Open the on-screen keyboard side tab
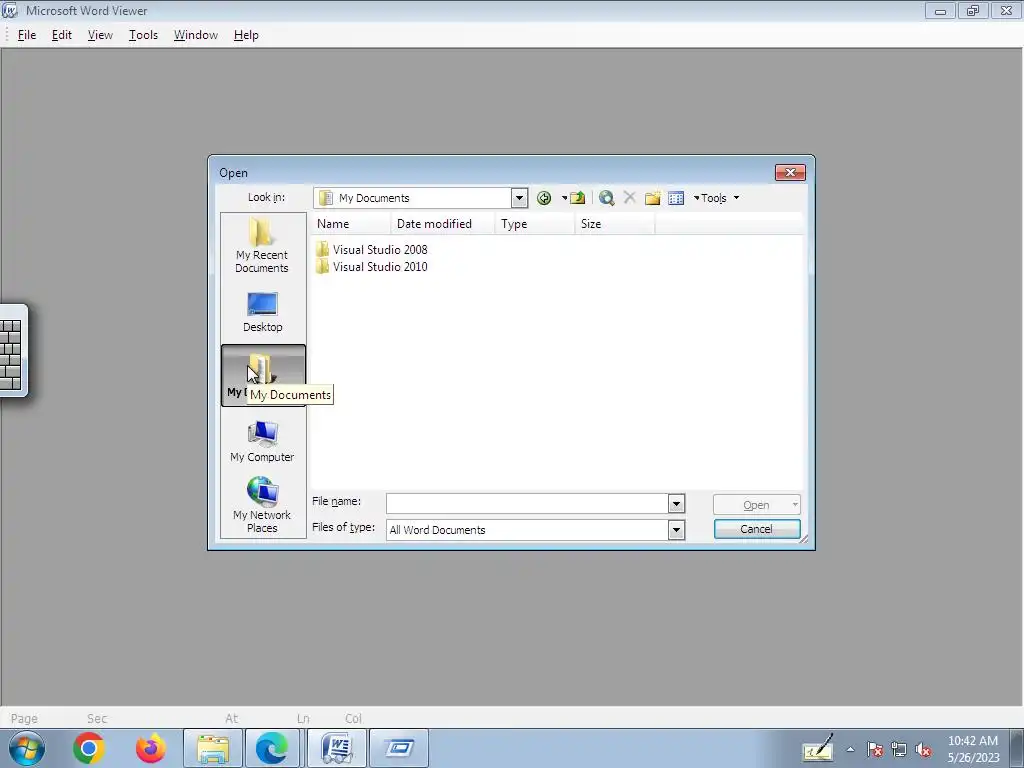This screenshot has height=768, width=1024. point(12,350)
